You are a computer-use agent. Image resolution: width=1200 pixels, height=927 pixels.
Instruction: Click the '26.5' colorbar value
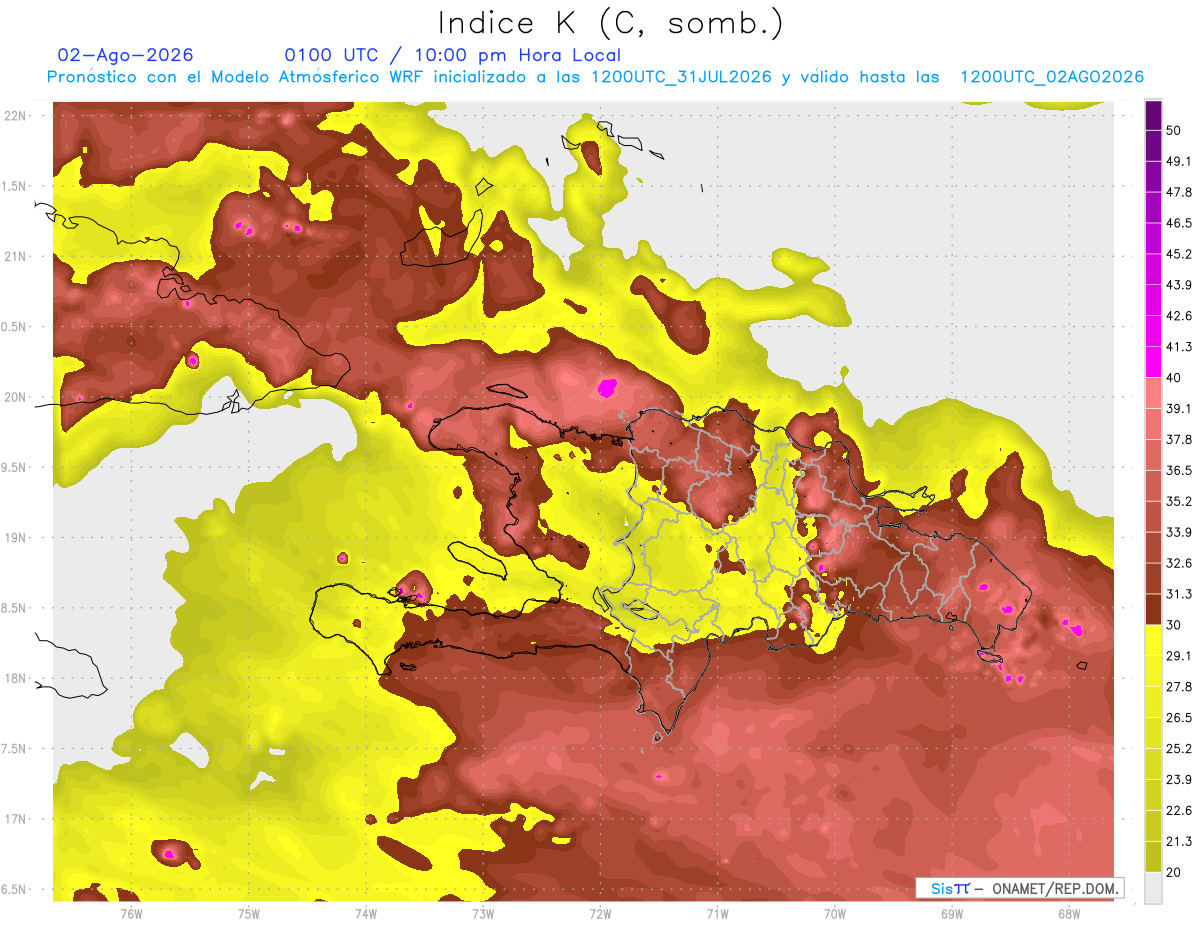point(1179,717)
